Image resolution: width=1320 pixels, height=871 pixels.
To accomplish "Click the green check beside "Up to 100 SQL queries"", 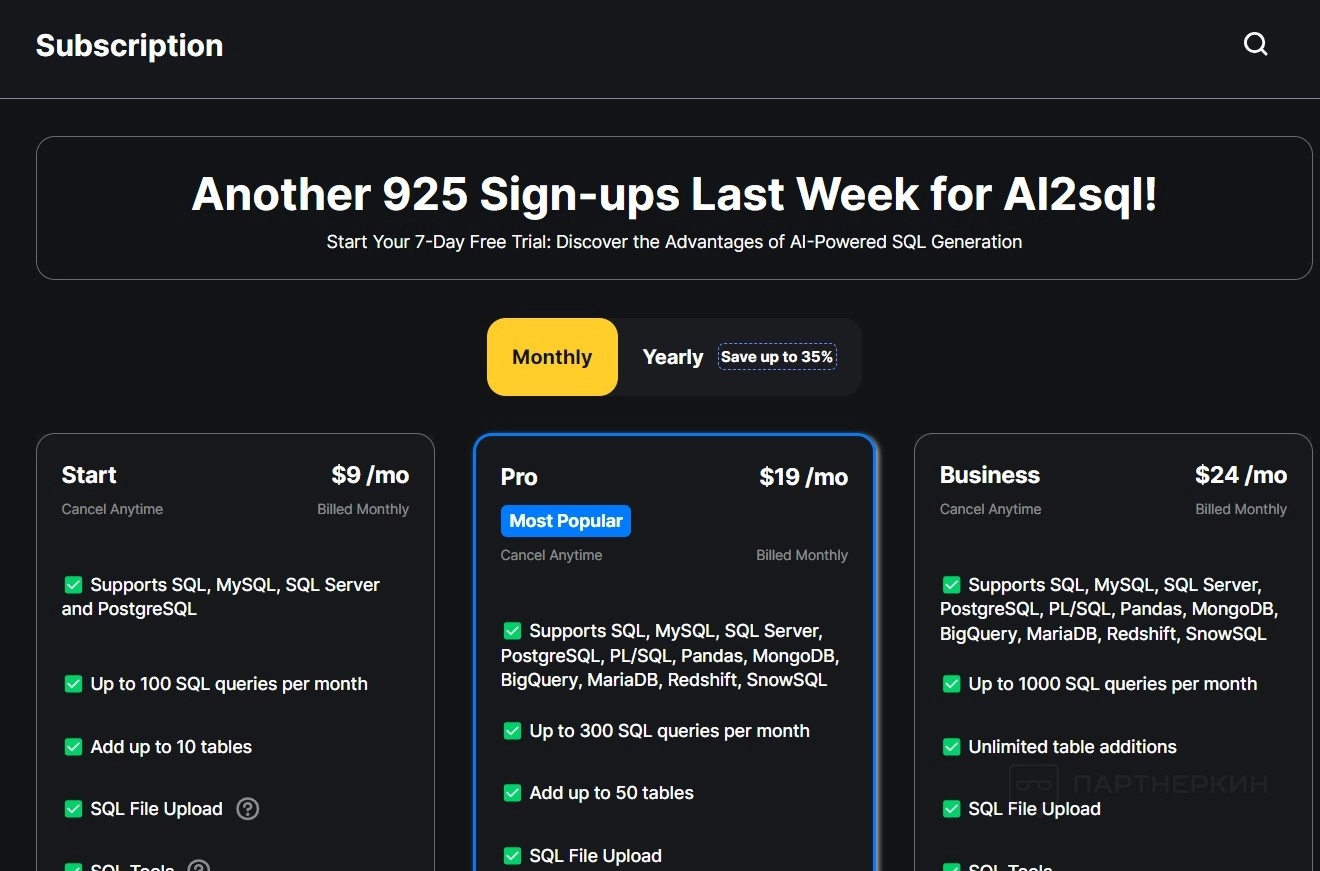I will (x=73, y=684).
